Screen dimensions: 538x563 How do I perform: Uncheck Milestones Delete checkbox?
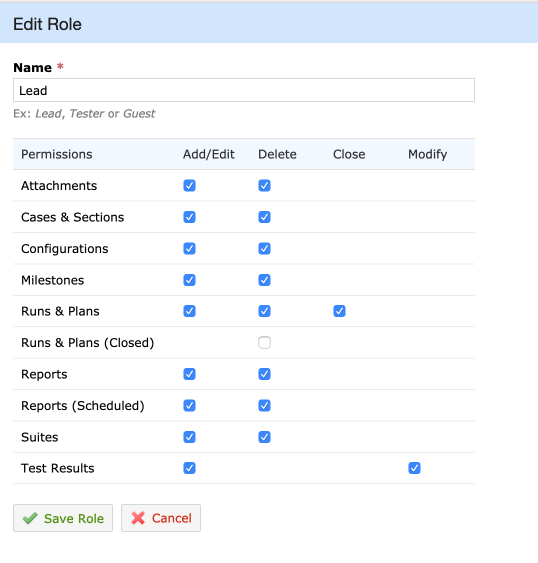pyautogui.click(x=264, y=280)
